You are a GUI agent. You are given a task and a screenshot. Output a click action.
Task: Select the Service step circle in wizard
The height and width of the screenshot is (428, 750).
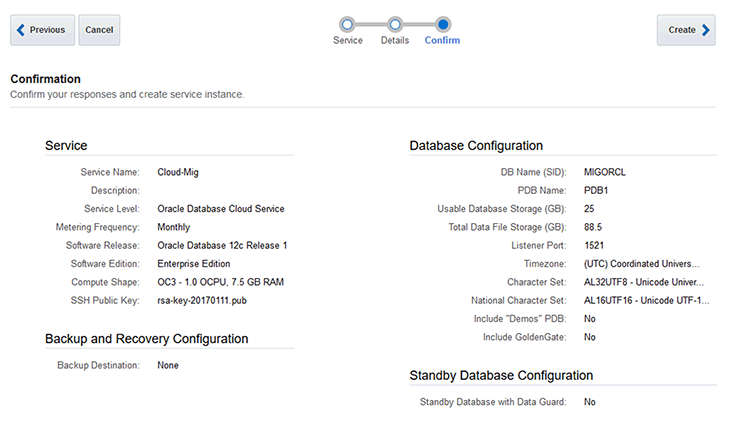click(x=347, y=23)
